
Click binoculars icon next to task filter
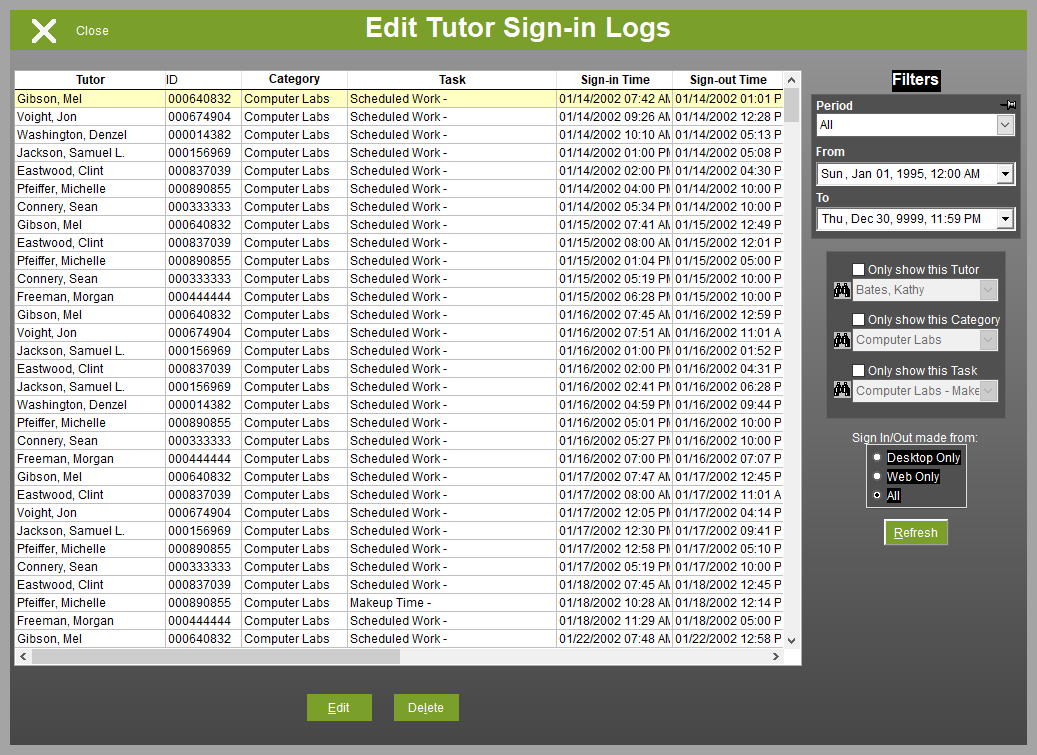pyautogui.click(x=842, y=390)
